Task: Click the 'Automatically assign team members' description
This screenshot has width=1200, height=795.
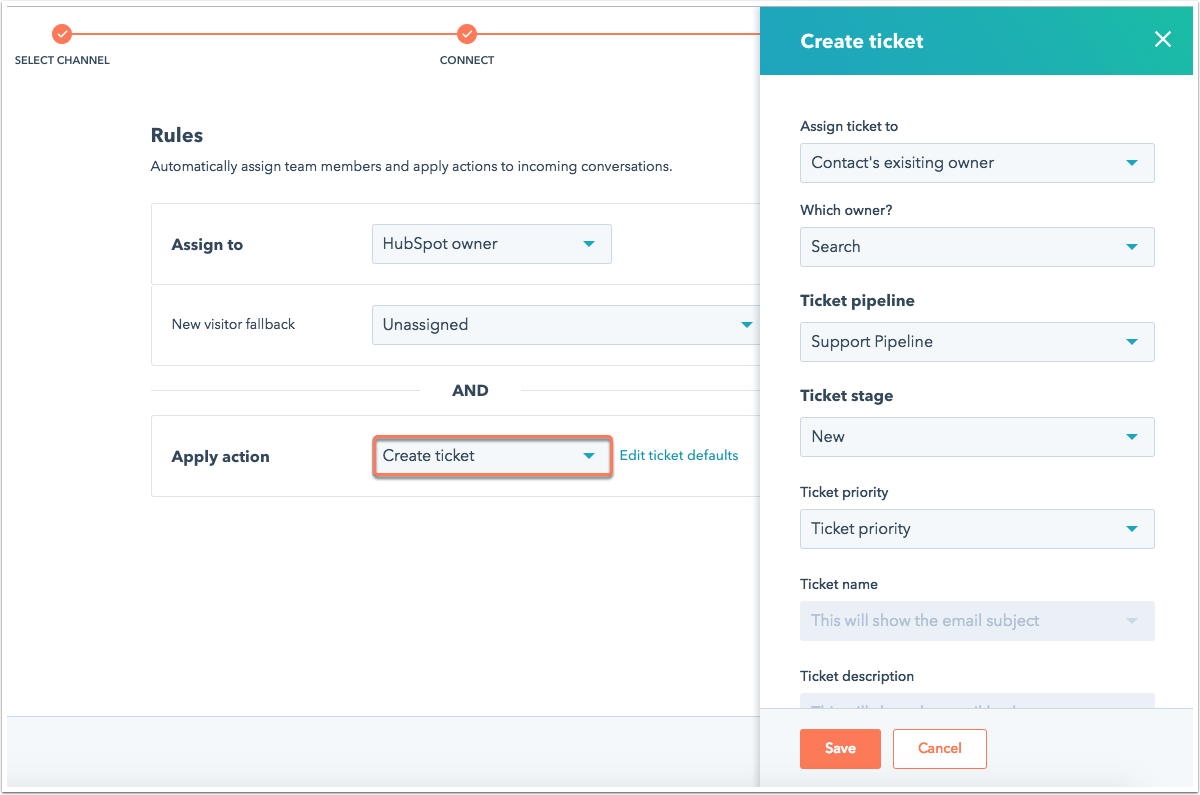Action: (411, 167)
